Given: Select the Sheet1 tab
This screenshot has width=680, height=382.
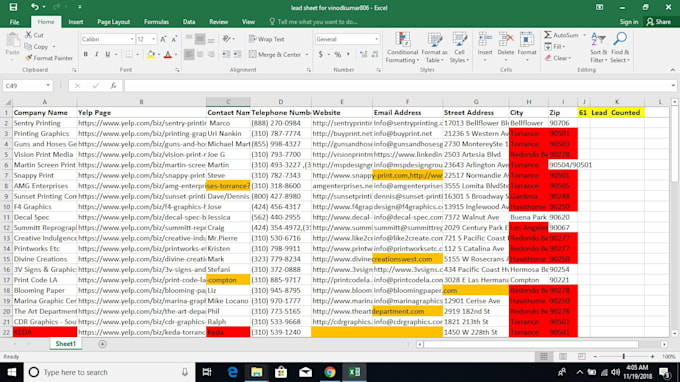Looking at the screenshot, I should (65, 343).
